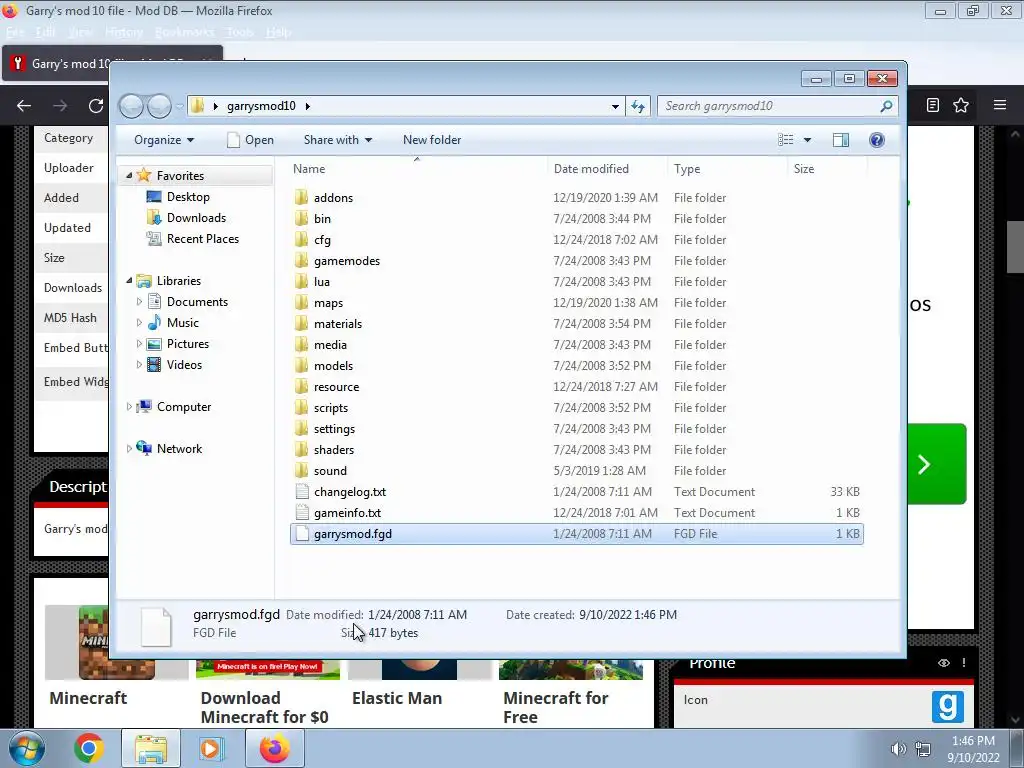Select the shaders folder
Image resolution: width=1024 pixels, height=768 pixels.
coord(333,450)
